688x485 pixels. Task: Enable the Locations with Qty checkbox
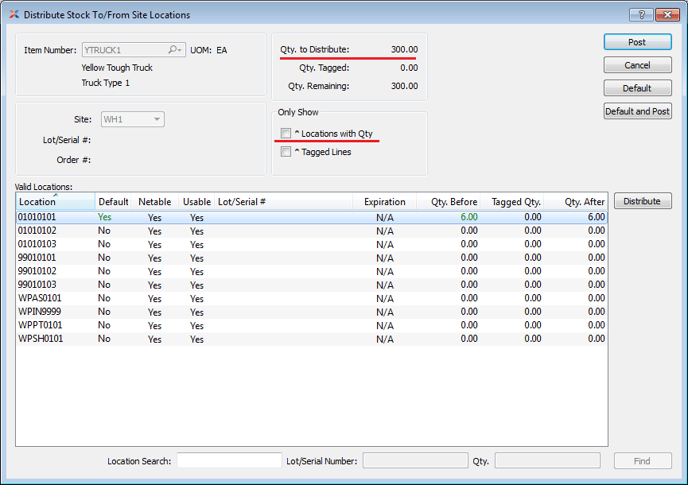(x=287, y=133)
